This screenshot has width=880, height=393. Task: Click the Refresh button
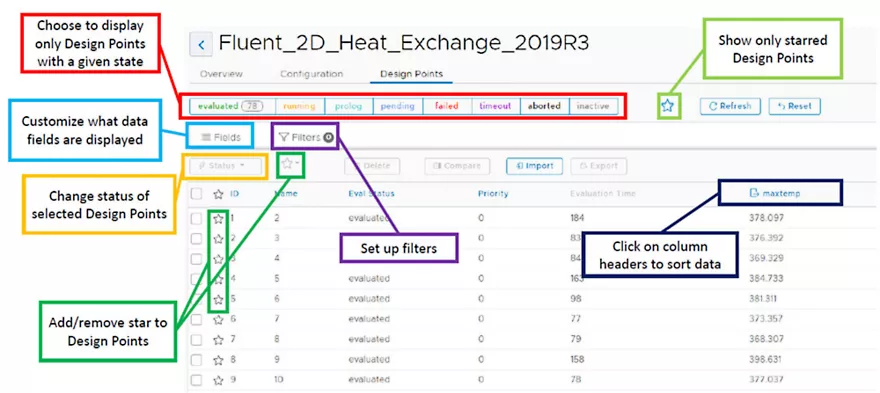(x=730, y=106)
